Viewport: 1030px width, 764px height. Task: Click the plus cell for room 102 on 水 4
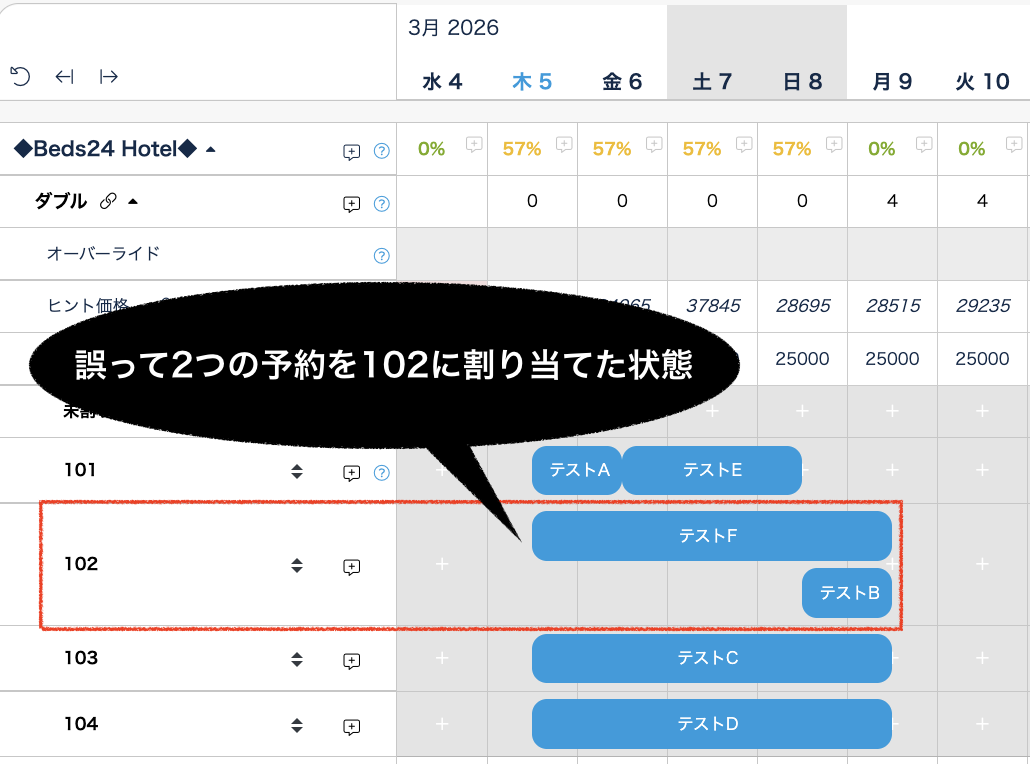pyautogui.click(x=442, y=565)
